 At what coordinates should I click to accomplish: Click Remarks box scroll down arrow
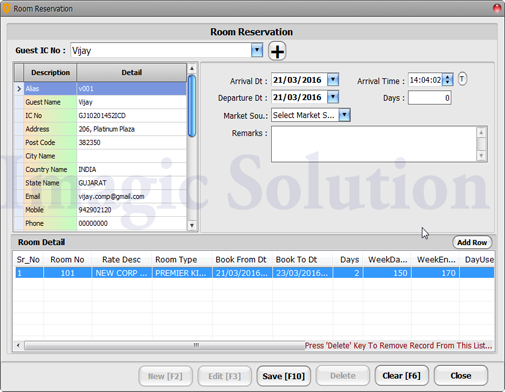click(x=481, y=155)
